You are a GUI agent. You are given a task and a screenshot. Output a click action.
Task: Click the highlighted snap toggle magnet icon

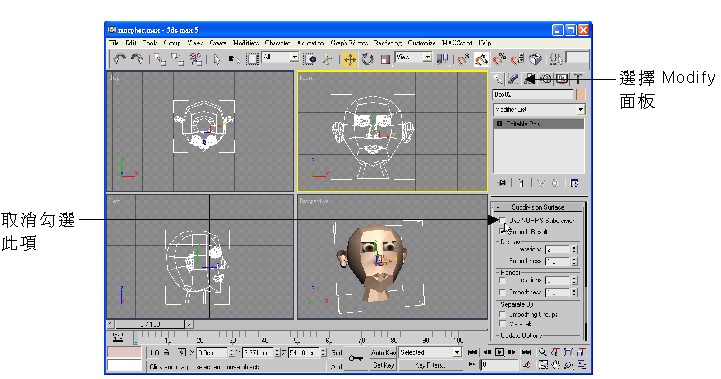(x=481, y=59)
